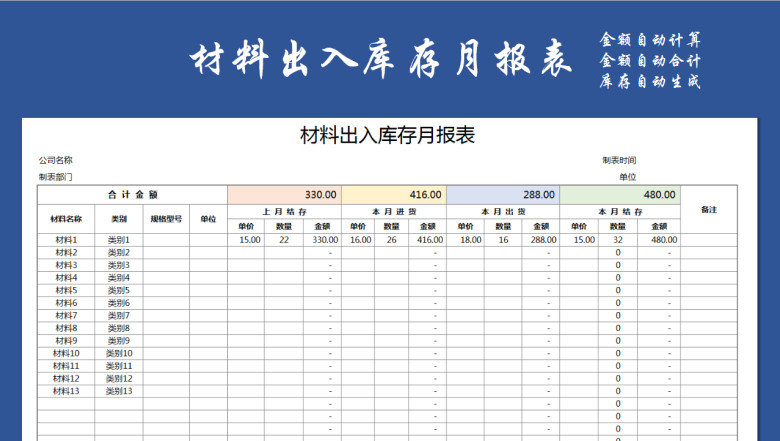This screenshot has width=780, height=441.
Task: Click the 本月进货 header
Action: (394, 212)
